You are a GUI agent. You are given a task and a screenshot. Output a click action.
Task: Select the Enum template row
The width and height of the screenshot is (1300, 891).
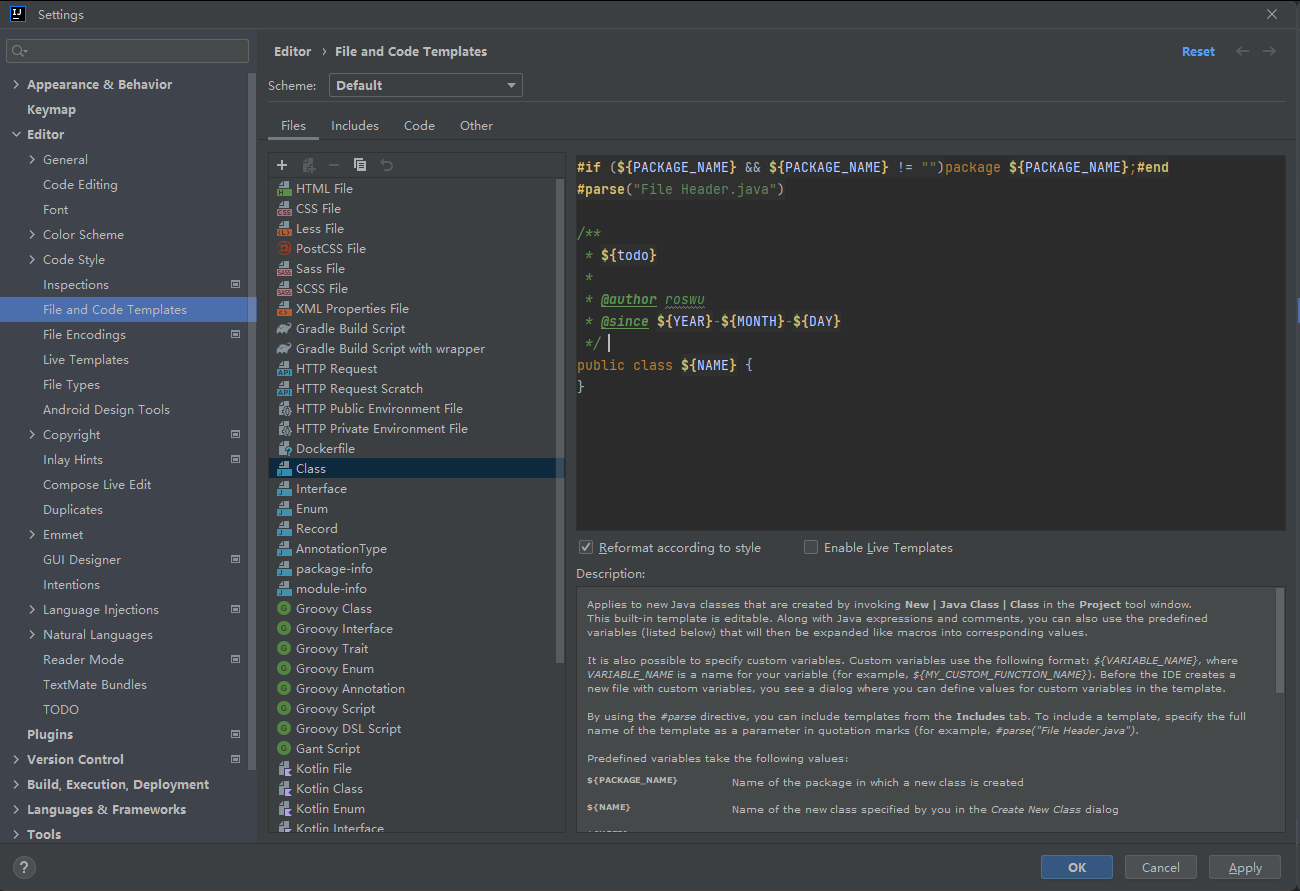click(416, 508)
